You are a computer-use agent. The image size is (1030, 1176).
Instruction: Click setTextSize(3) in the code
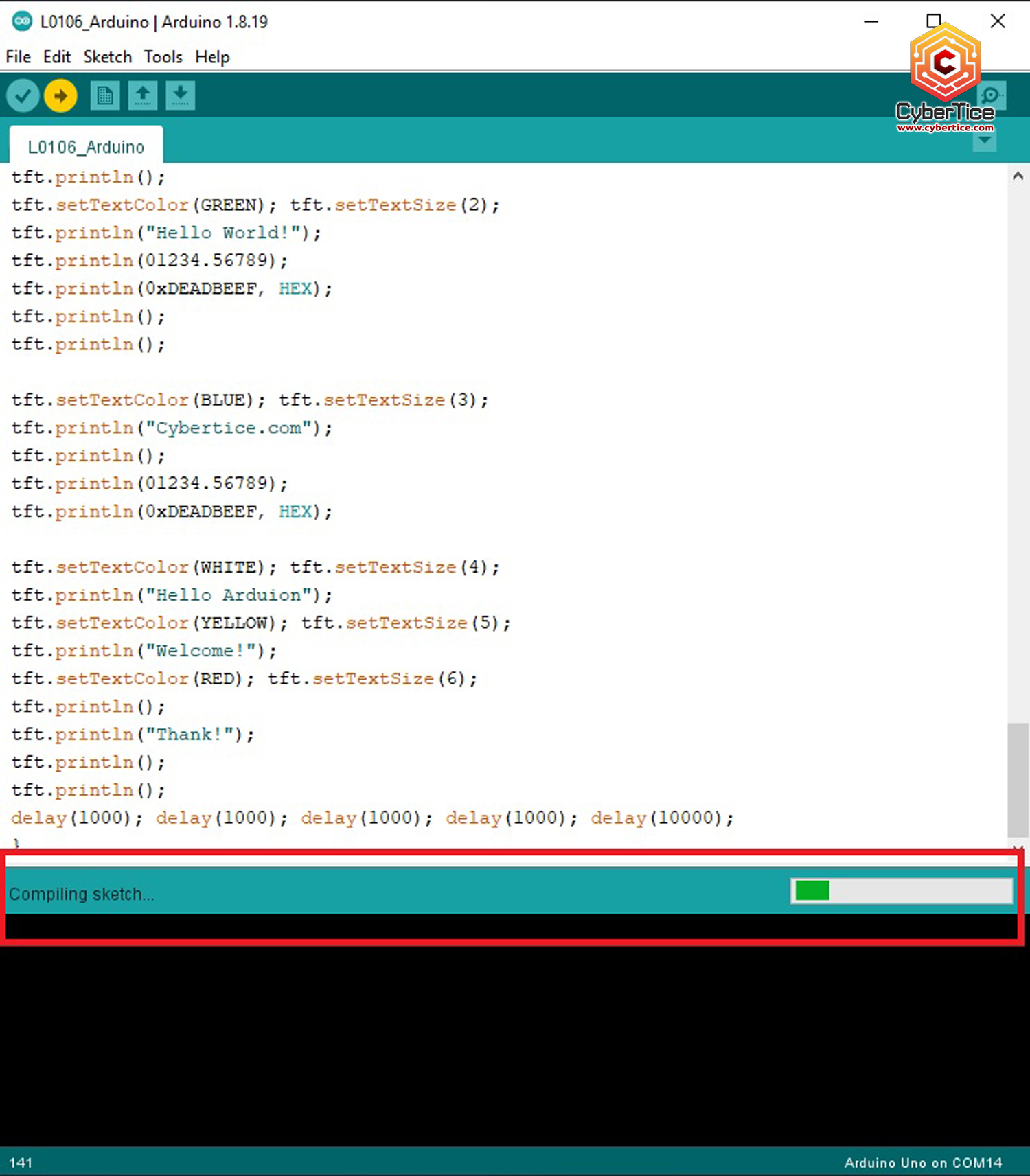(x=400, y=400)
